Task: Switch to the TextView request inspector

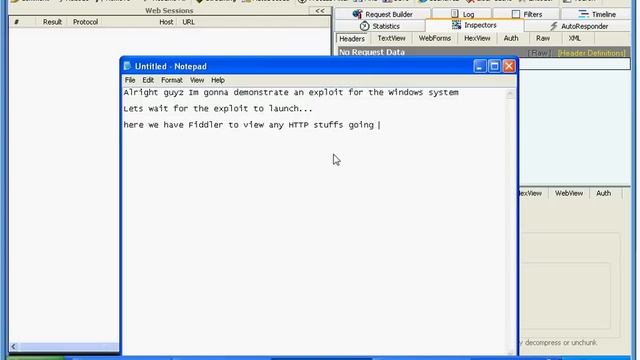Action: pos(391,38)
